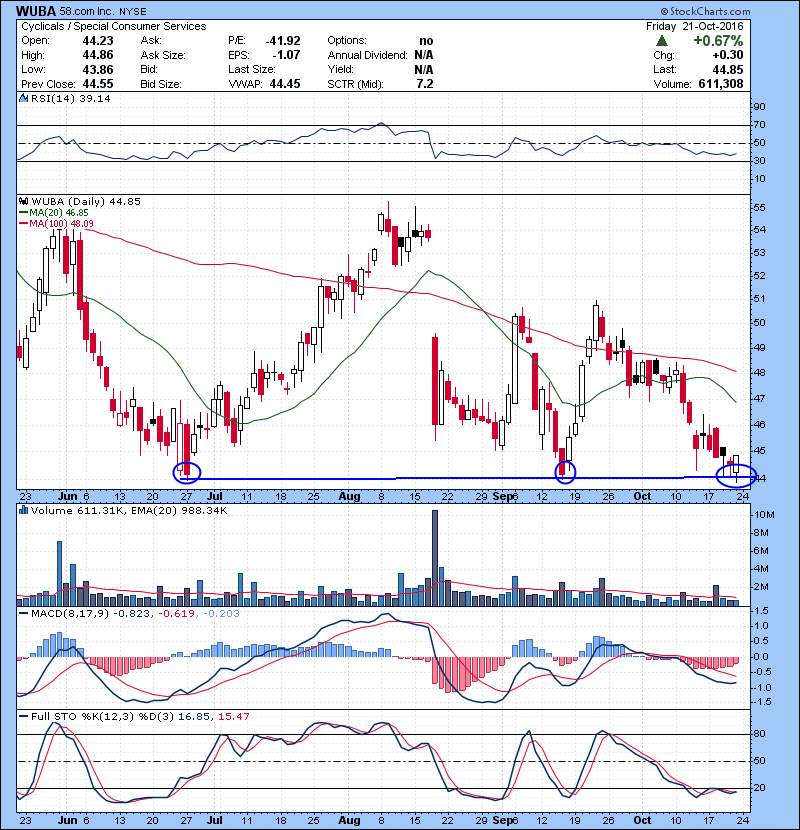The width and height of the screenshot is (800, 830).
Task: Click the +0.67% percent change
Action: pyautogui.click(x=718, y=41)
